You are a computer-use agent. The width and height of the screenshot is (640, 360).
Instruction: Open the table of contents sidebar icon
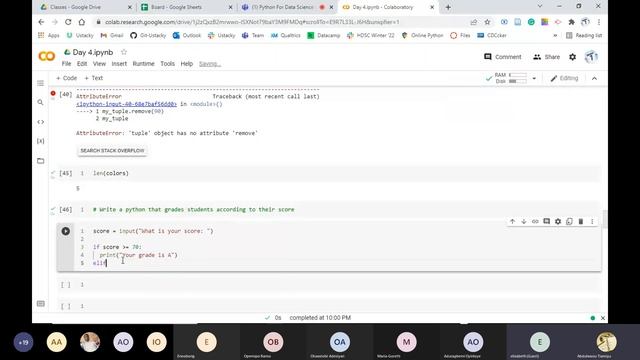click(x=40, y=83)
